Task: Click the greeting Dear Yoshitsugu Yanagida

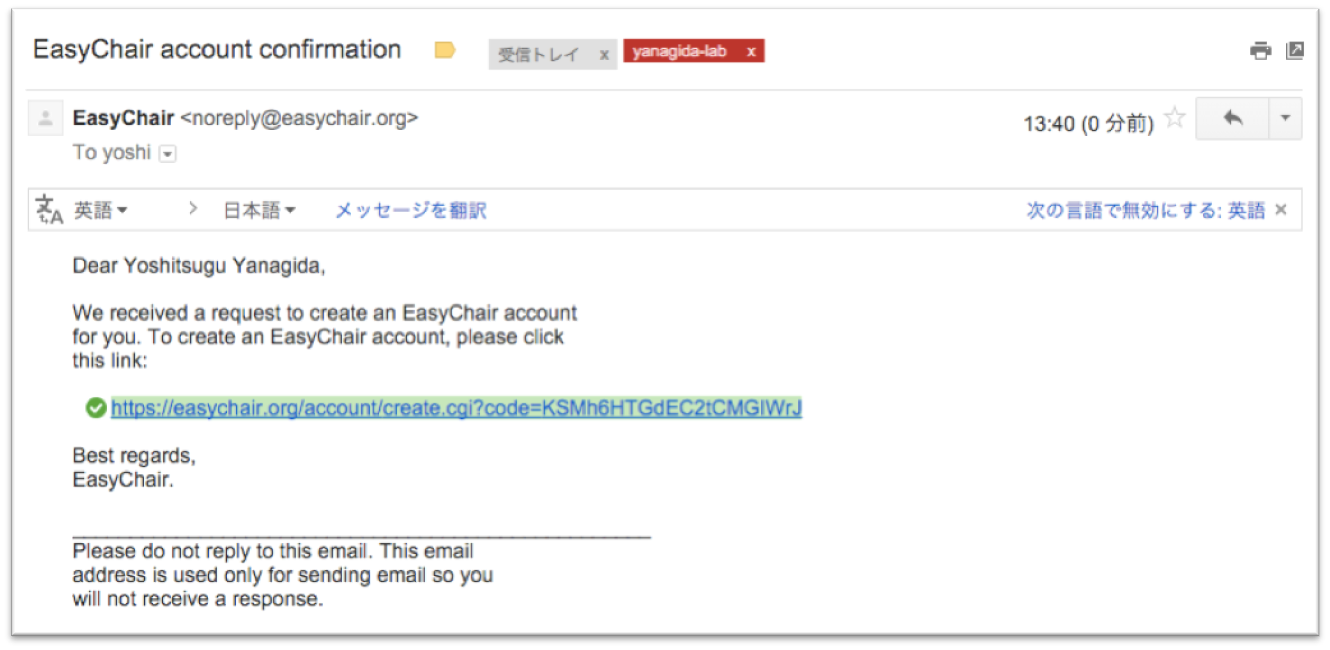Action: tap(199, 266)
